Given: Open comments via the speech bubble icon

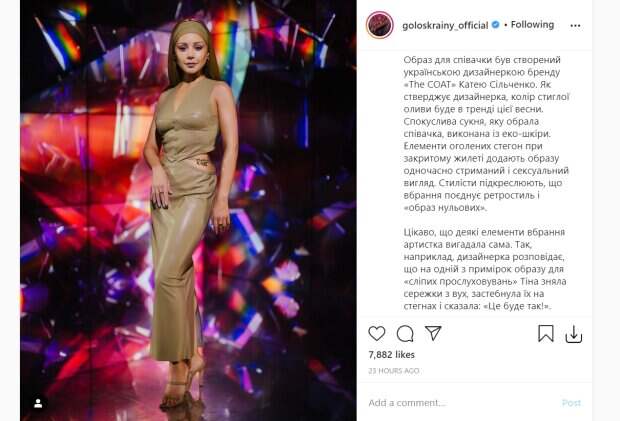Looking at the screenshot, I should point(405,334).
